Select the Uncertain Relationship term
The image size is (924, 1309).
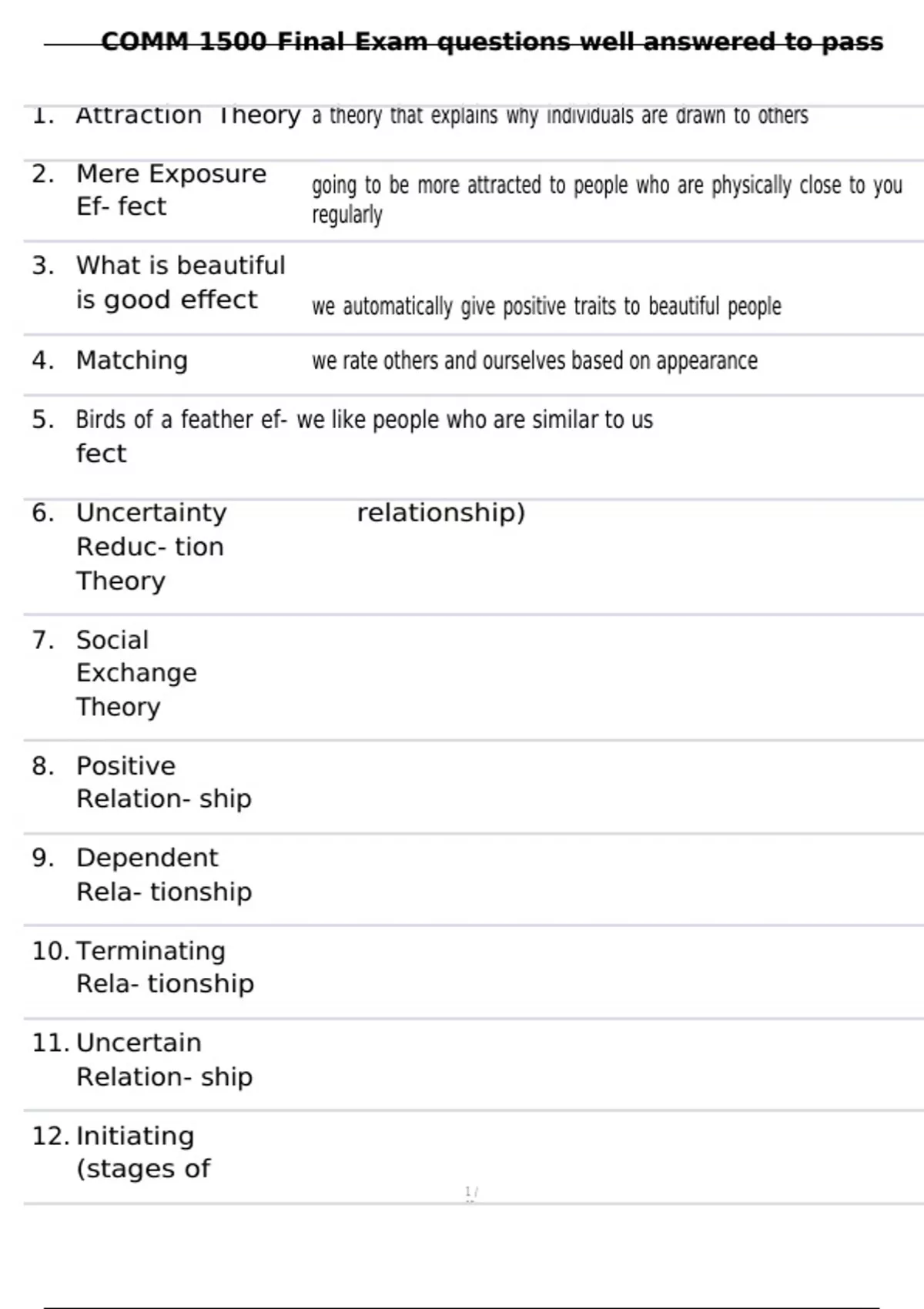[164, 1060]
